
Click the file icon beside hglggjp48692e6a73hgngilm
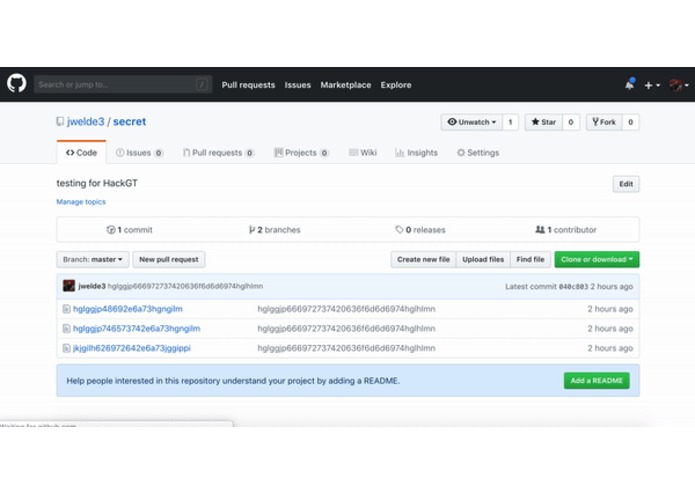66,309
